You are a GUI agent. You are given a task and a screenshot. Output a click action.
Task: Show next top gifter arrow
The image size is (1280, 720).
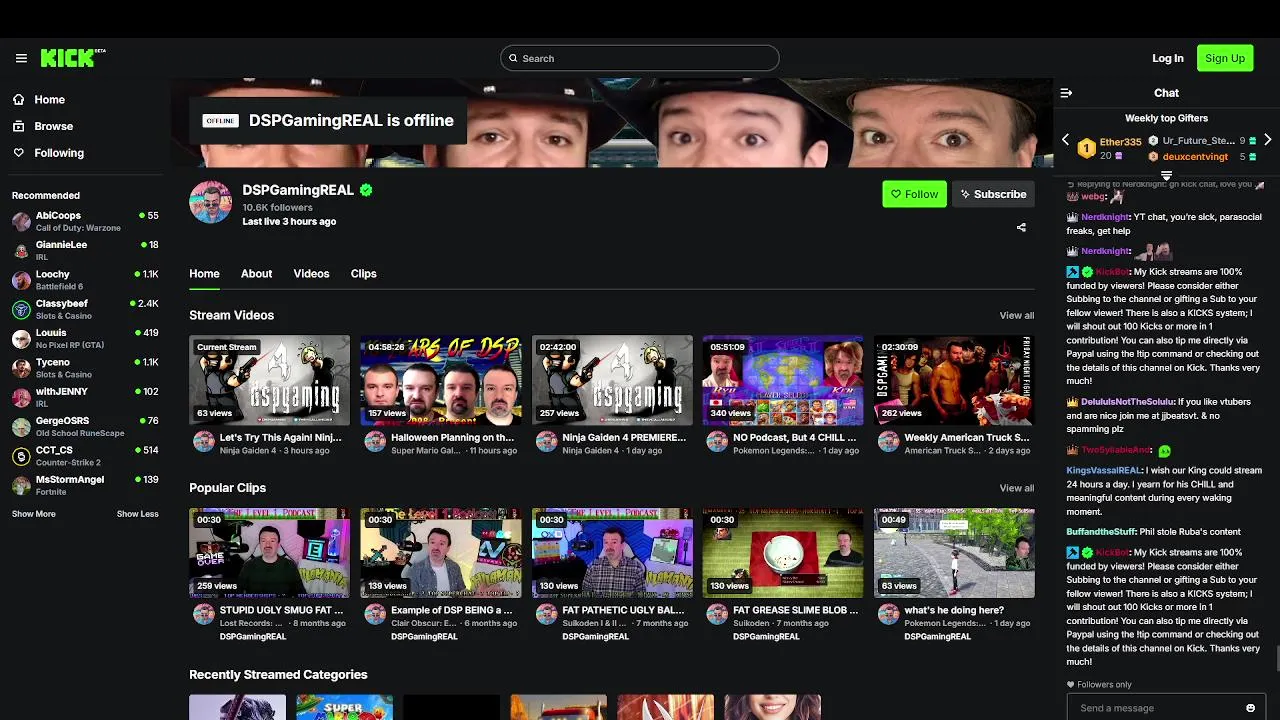1267,140
